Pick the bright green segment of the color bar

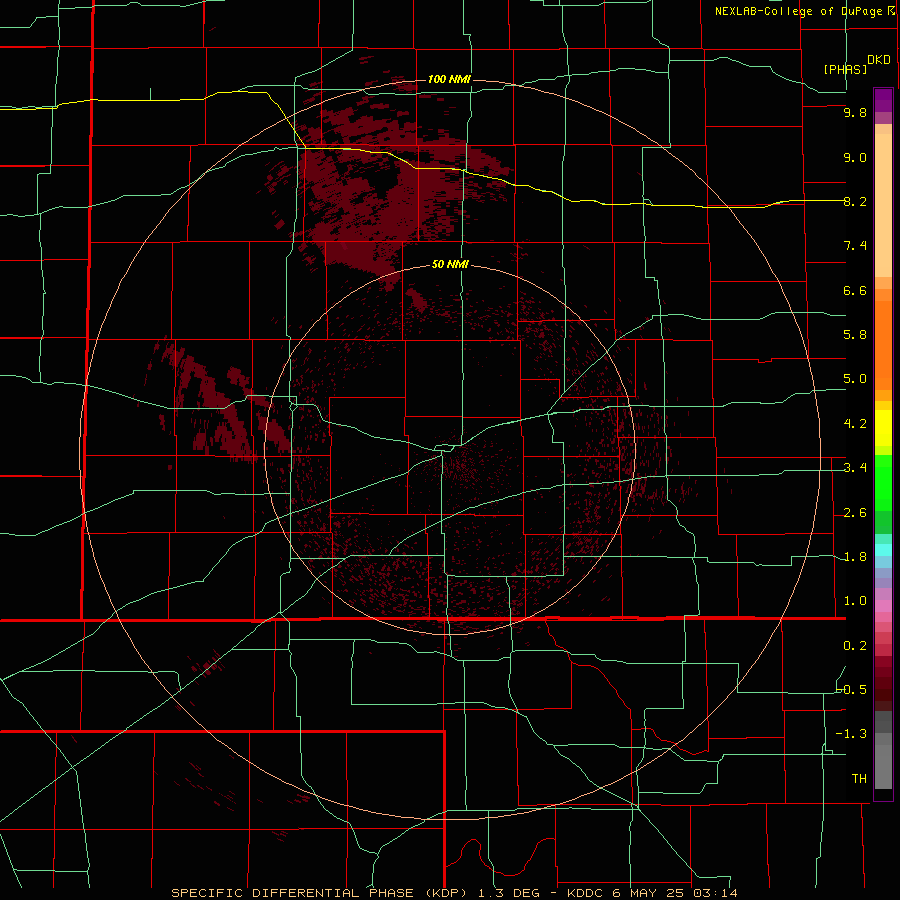[883, 483]
